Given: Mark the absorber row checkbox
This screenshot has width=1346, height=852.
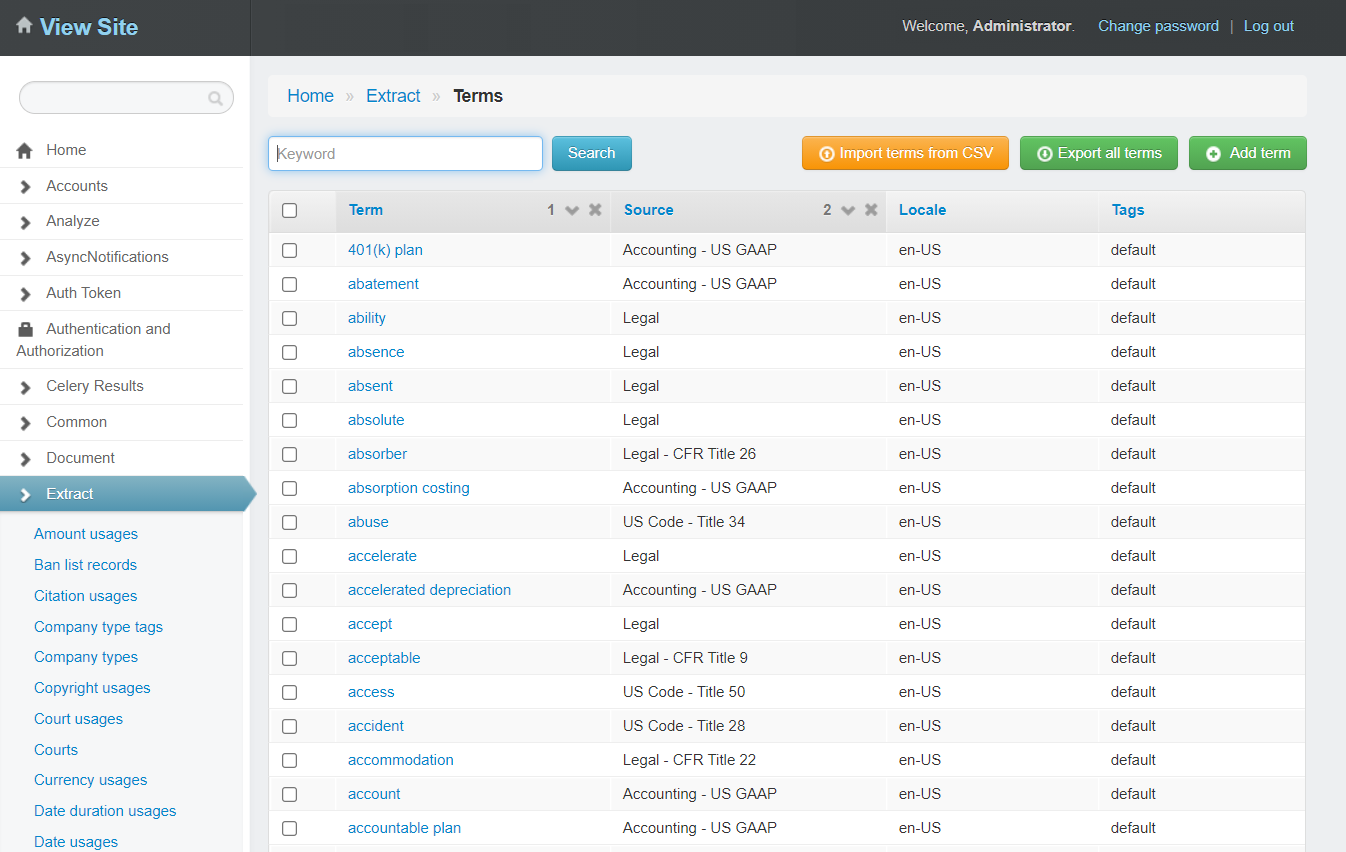Looking at the screenshot, I should pos(290,454).
